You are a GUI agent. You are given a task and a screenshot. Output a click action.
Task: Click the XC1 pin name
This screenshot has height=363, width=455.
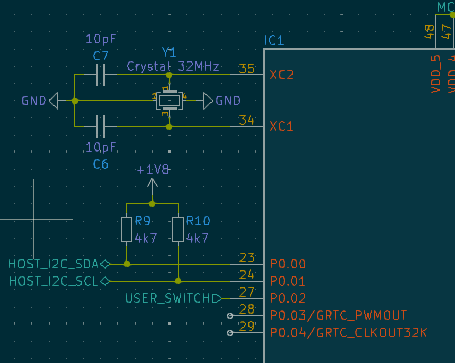281,126
